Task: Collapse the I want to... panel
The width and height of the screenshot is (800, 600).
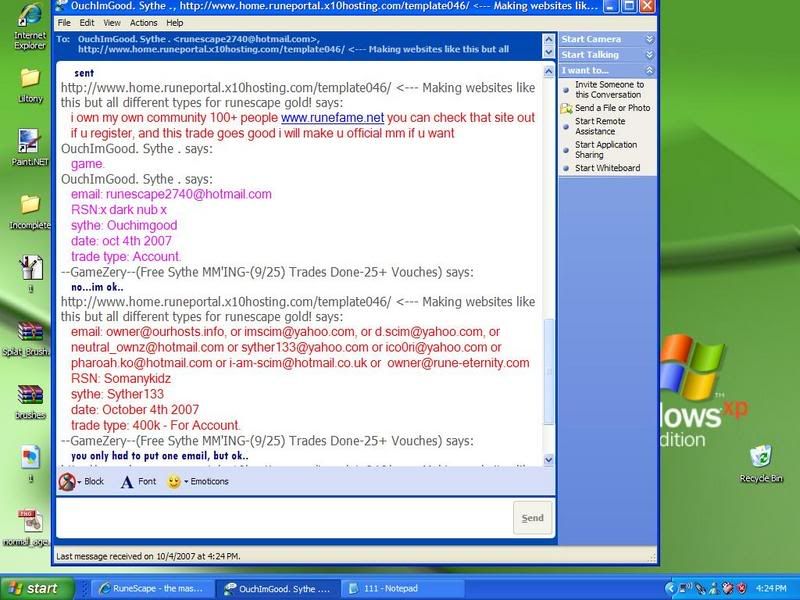Action: tap(649, 70)
